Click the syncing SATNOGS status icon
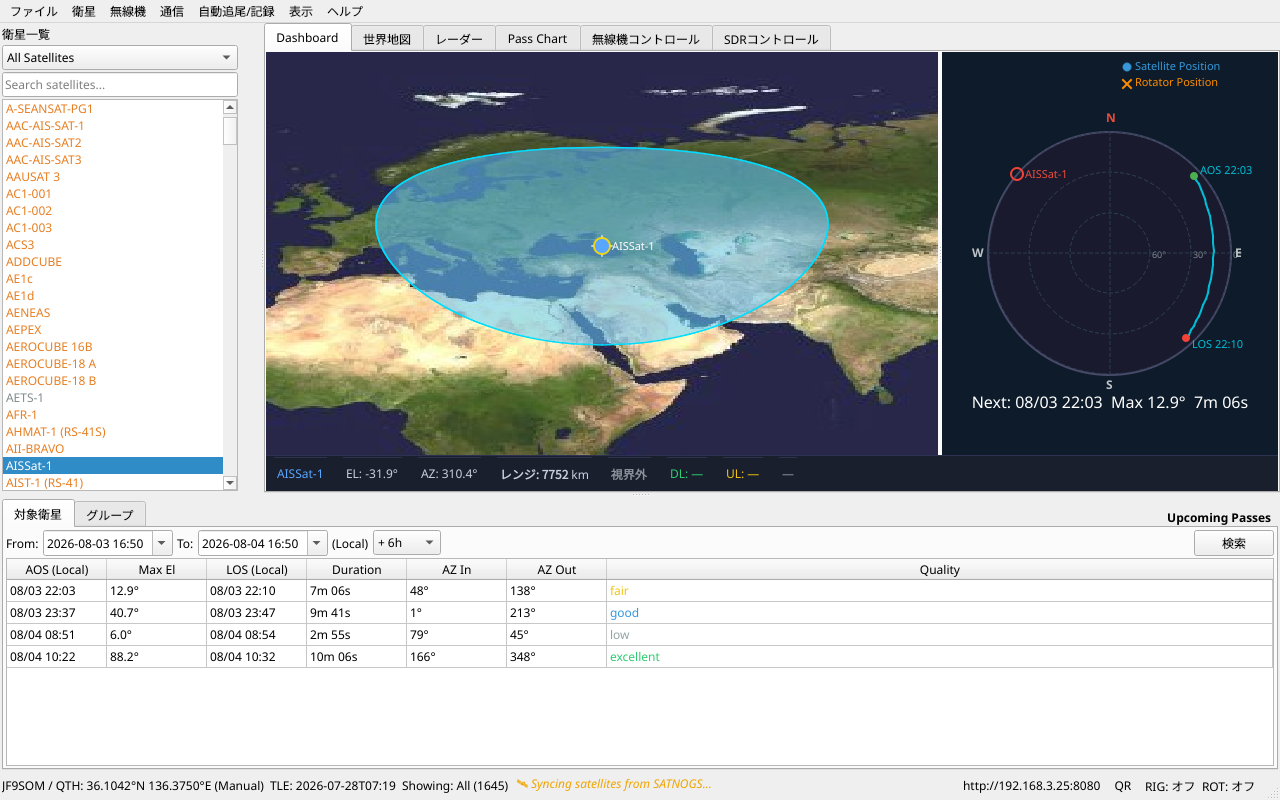Viewport: 1280px width, 800px height. click(522, 784)
